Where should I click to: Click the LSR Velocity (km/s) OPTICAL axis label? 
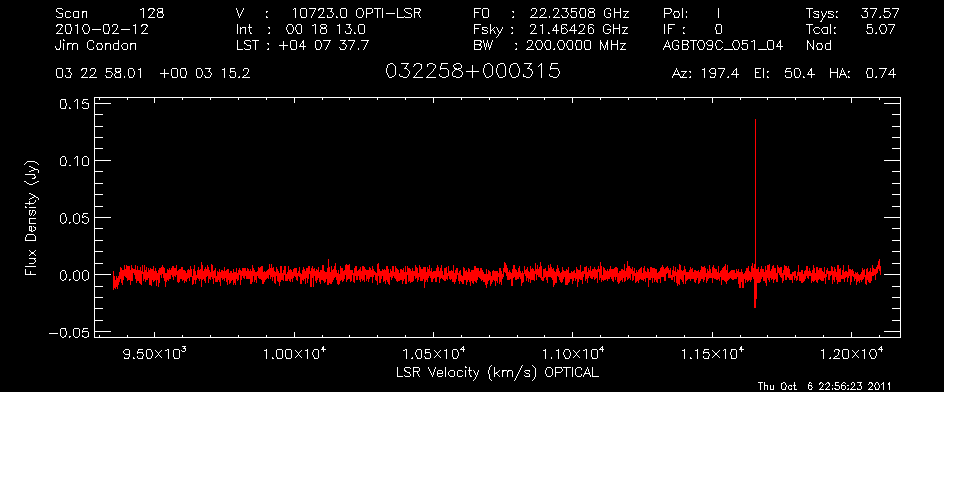pyautogui.click(x=497, y=373)
